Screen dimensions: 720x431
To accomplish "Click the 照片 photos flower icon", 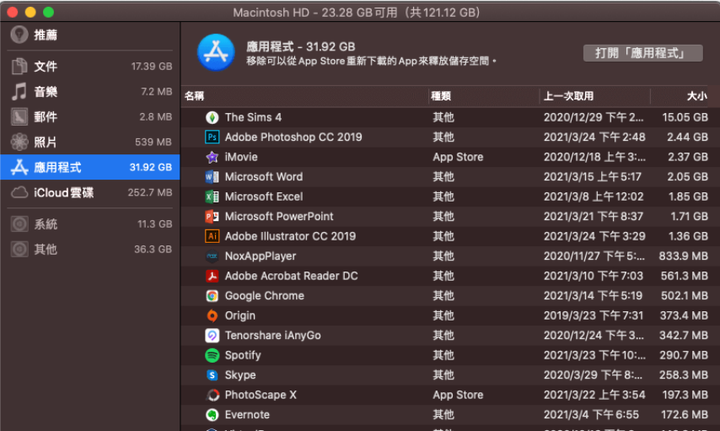I will click(x=19, y=142).
